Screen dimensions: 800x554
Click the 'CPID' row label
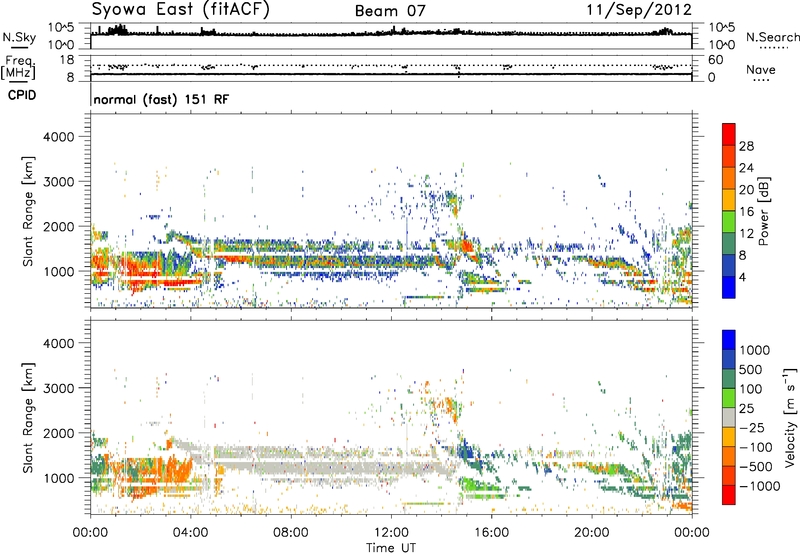(22, 95)
